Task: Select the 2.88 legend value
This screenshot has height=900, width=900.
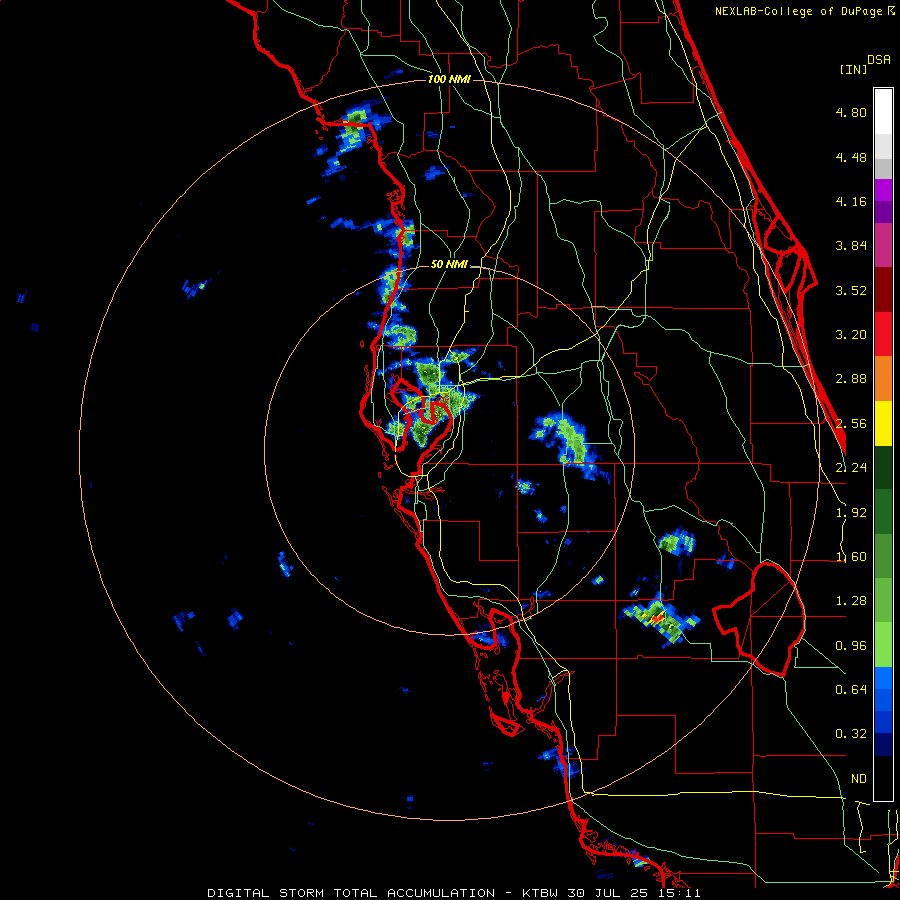Action: click(851, 379)
